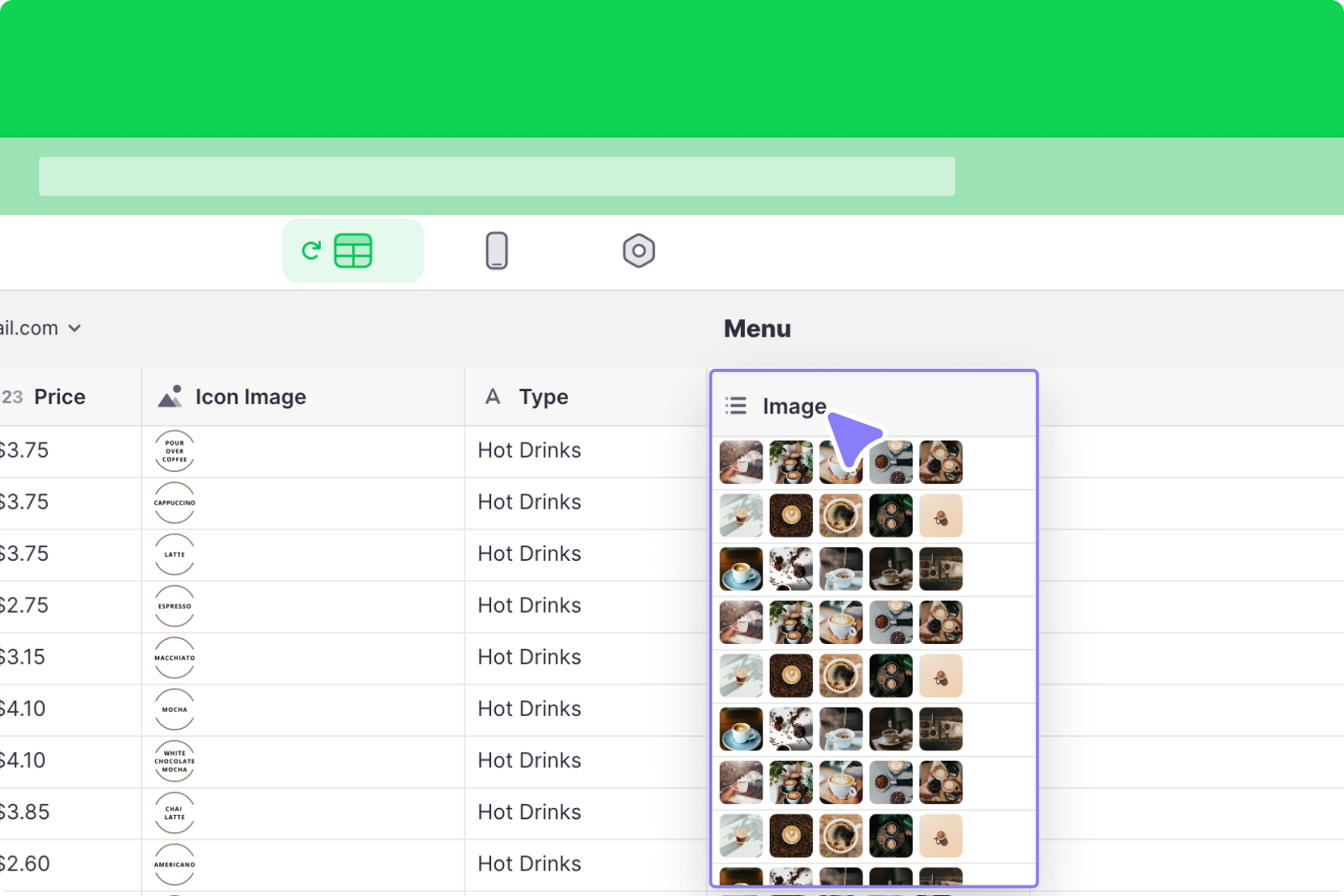Click the Icon Image column header
The height and width of the screenshot is (896, 1344).
coord(250,396)
